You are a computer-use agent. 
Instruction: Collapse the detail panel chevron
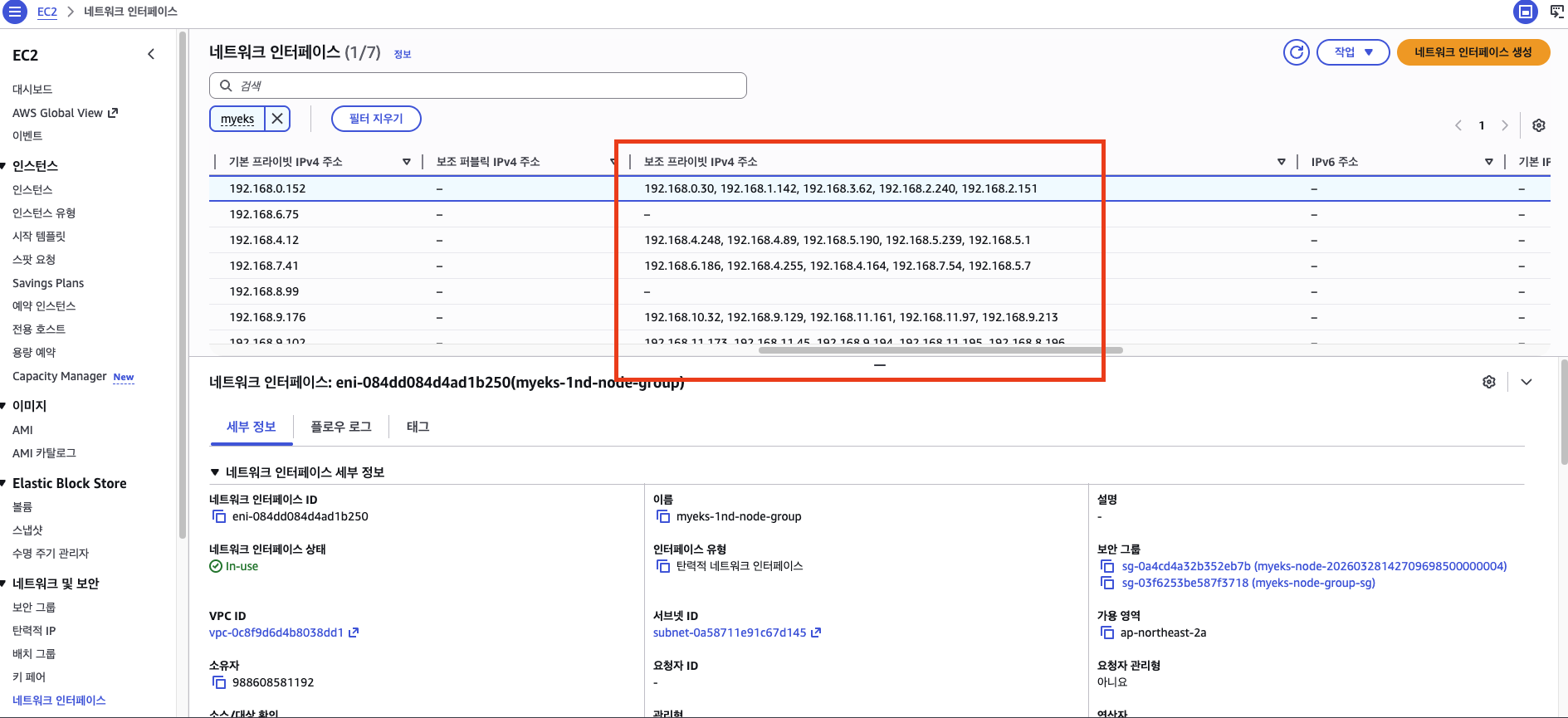click(1526, 382)
